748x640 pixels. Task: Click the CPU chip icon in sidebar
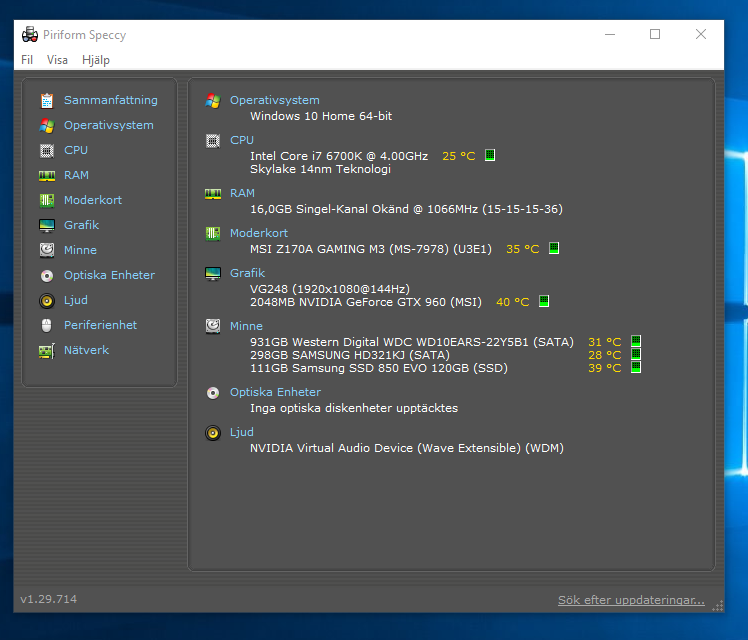click(47, 151)
